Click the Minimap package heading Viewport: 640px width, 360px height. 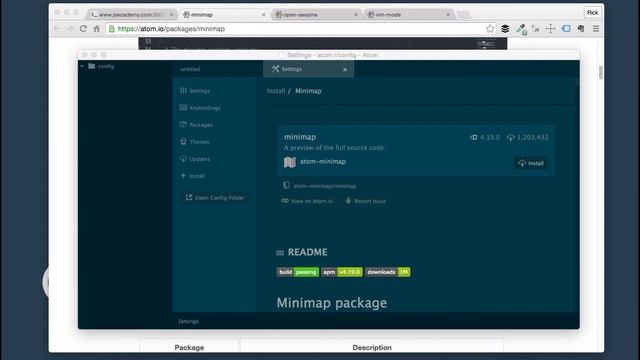[x=332, y=303]
